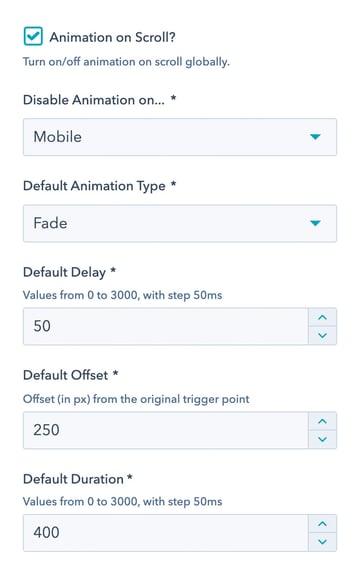Viewport: 360px width, 587px height.
Task: Click the 'Animation on Scroll?' label text
Action: (113, 37)
